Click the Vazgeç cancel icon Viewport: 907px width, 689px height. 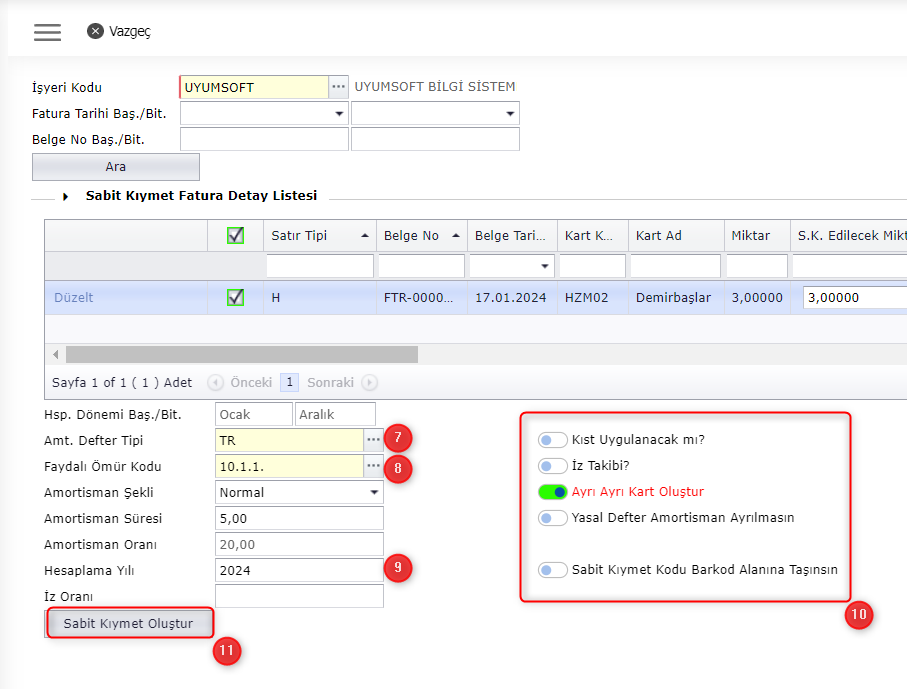(x=95, y=31)
